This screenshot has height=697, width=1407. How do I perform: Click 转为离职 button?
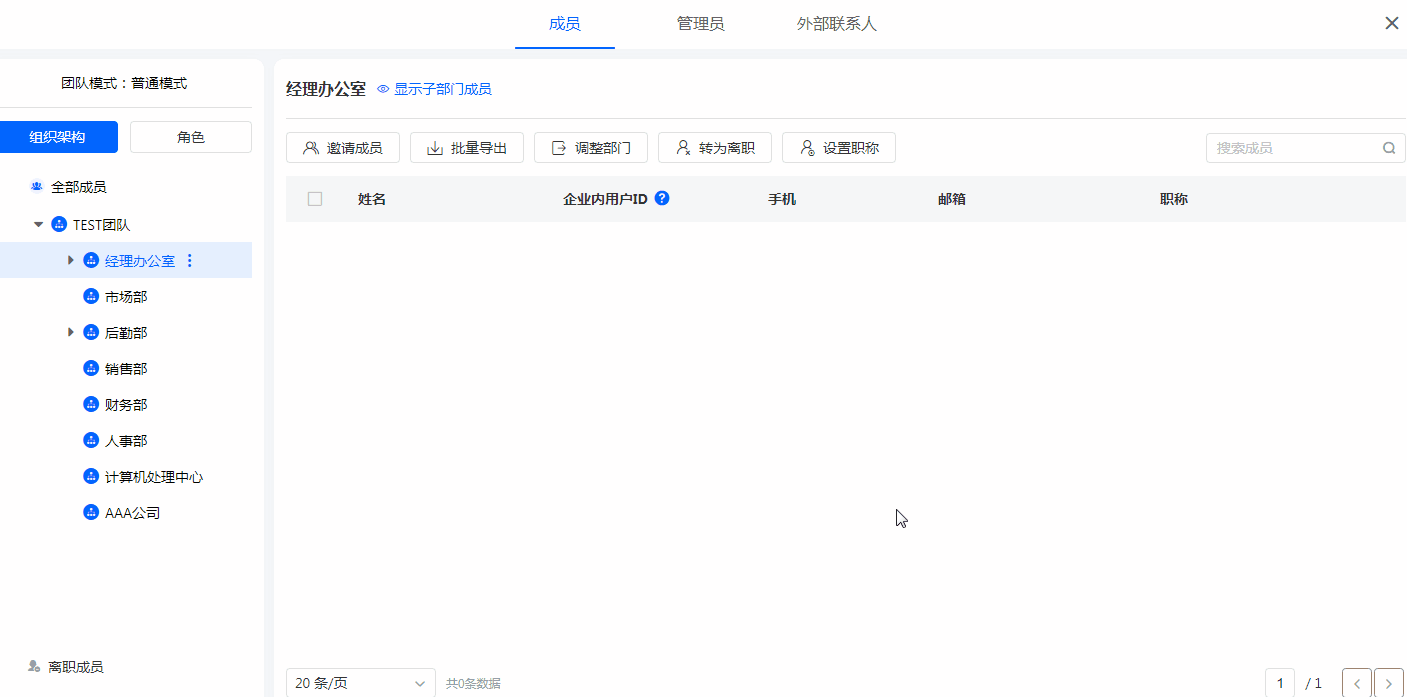point(714,148)
